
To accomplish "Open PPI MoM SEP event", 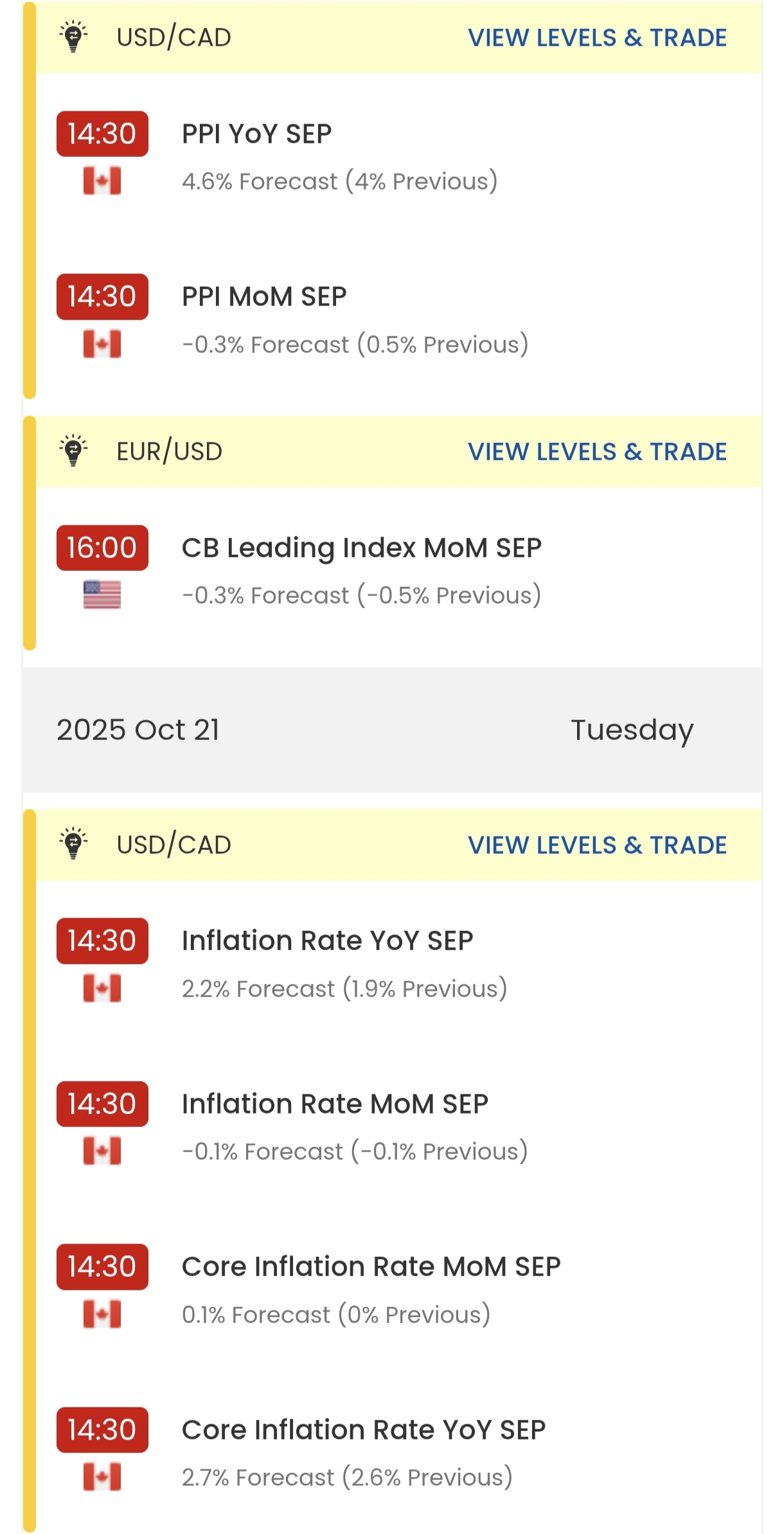I will [264, 296].
